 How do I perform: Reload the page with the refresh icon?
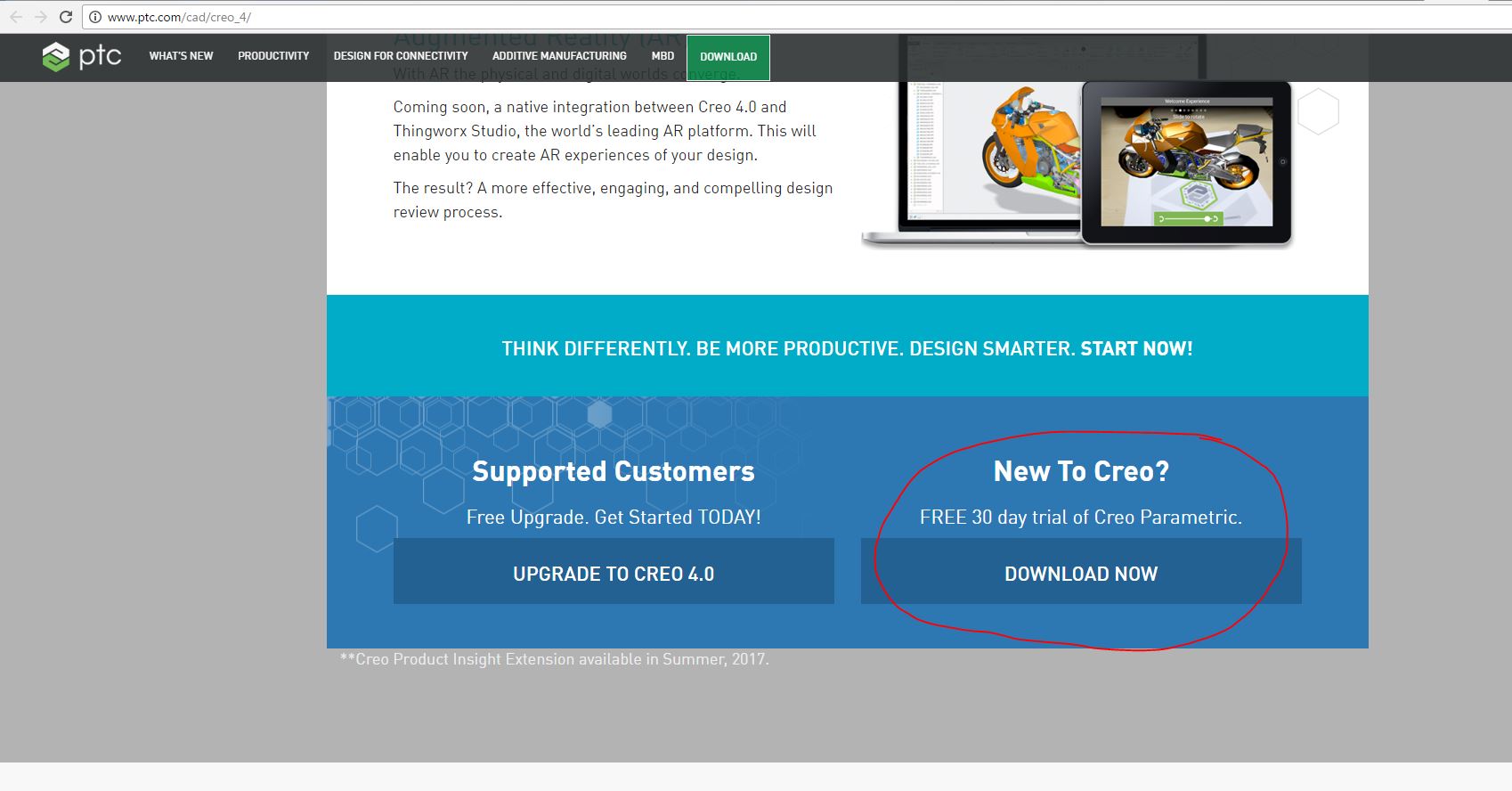[x=65, y=17]
